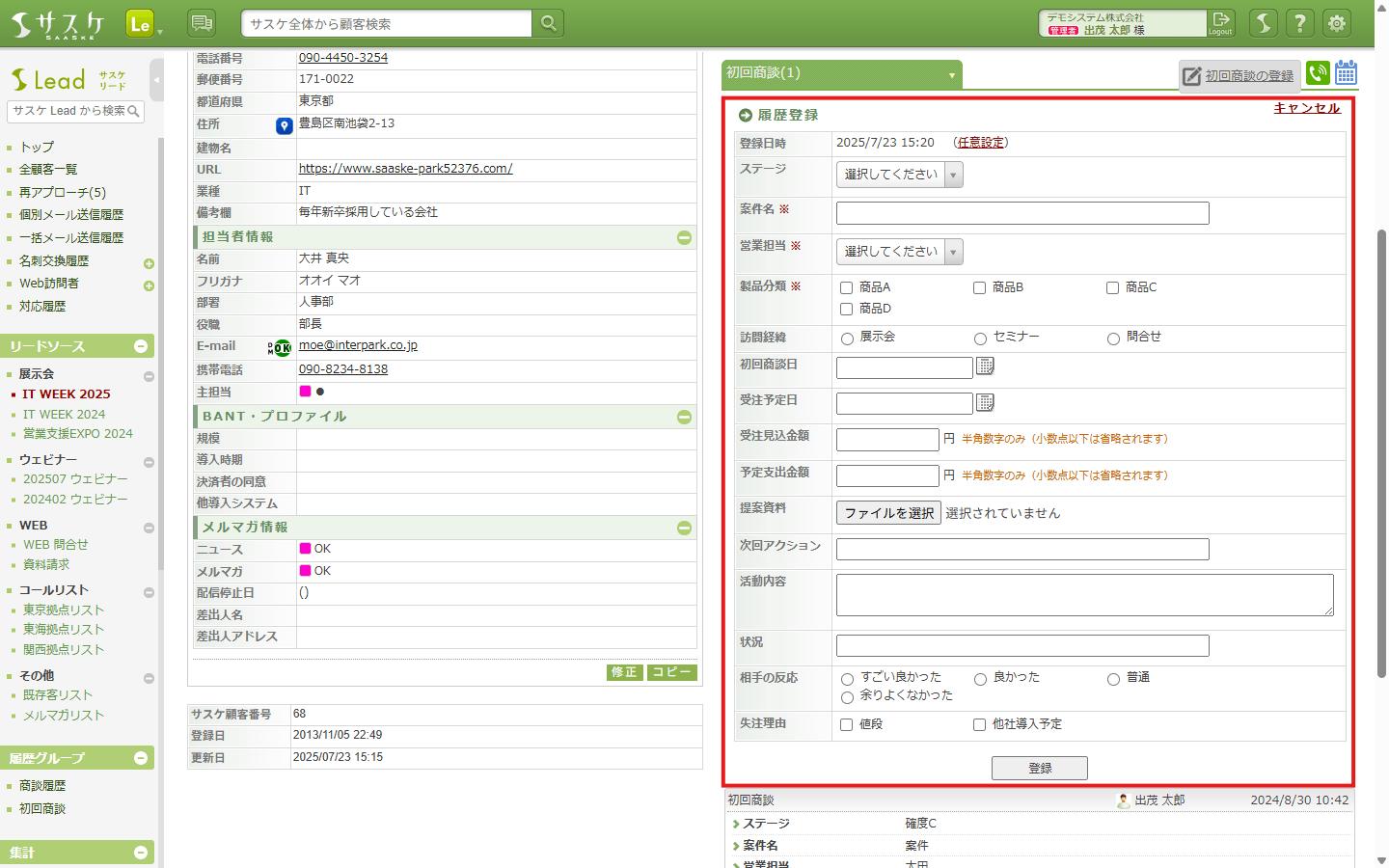Click the 案件名 text field

tap(1021, 213)
